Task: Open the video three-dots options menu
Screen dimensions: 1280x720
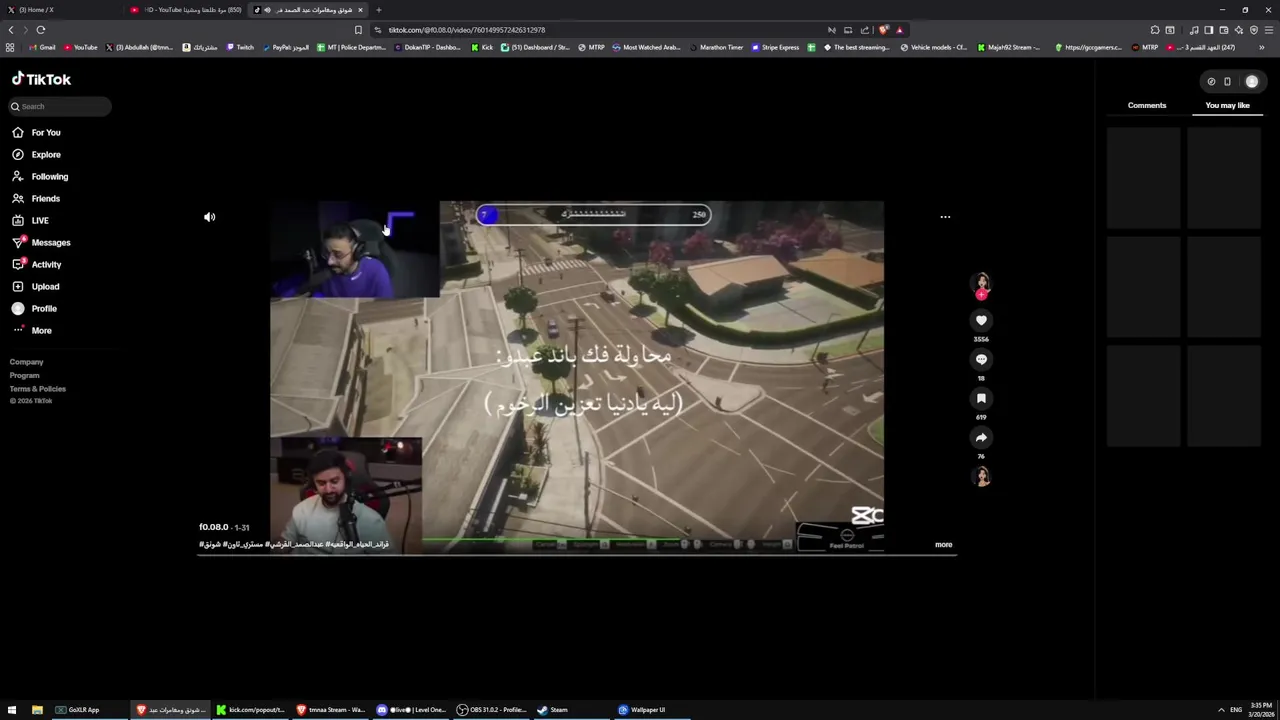Action: [945, 217]
